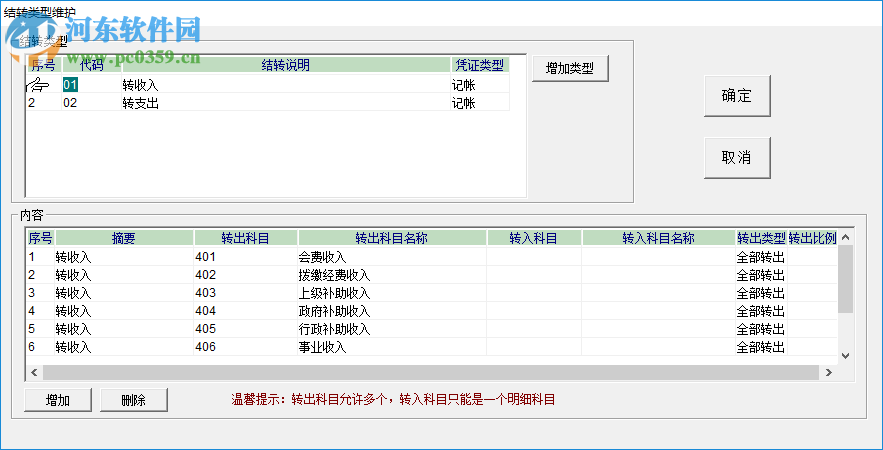Select account code 405 cell

(246, 329)
